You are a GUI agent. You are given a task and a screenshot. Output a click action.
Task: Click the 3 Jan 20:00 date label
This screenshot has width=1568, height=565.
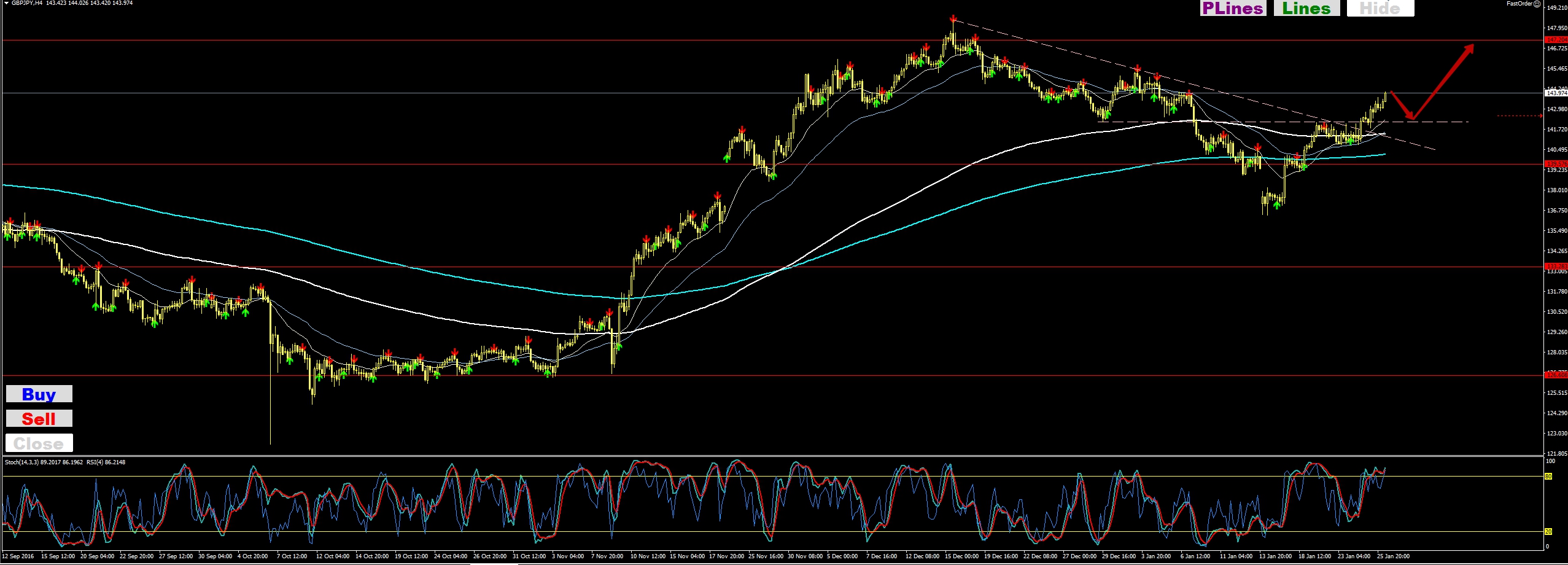click(x=1156, y=556)
